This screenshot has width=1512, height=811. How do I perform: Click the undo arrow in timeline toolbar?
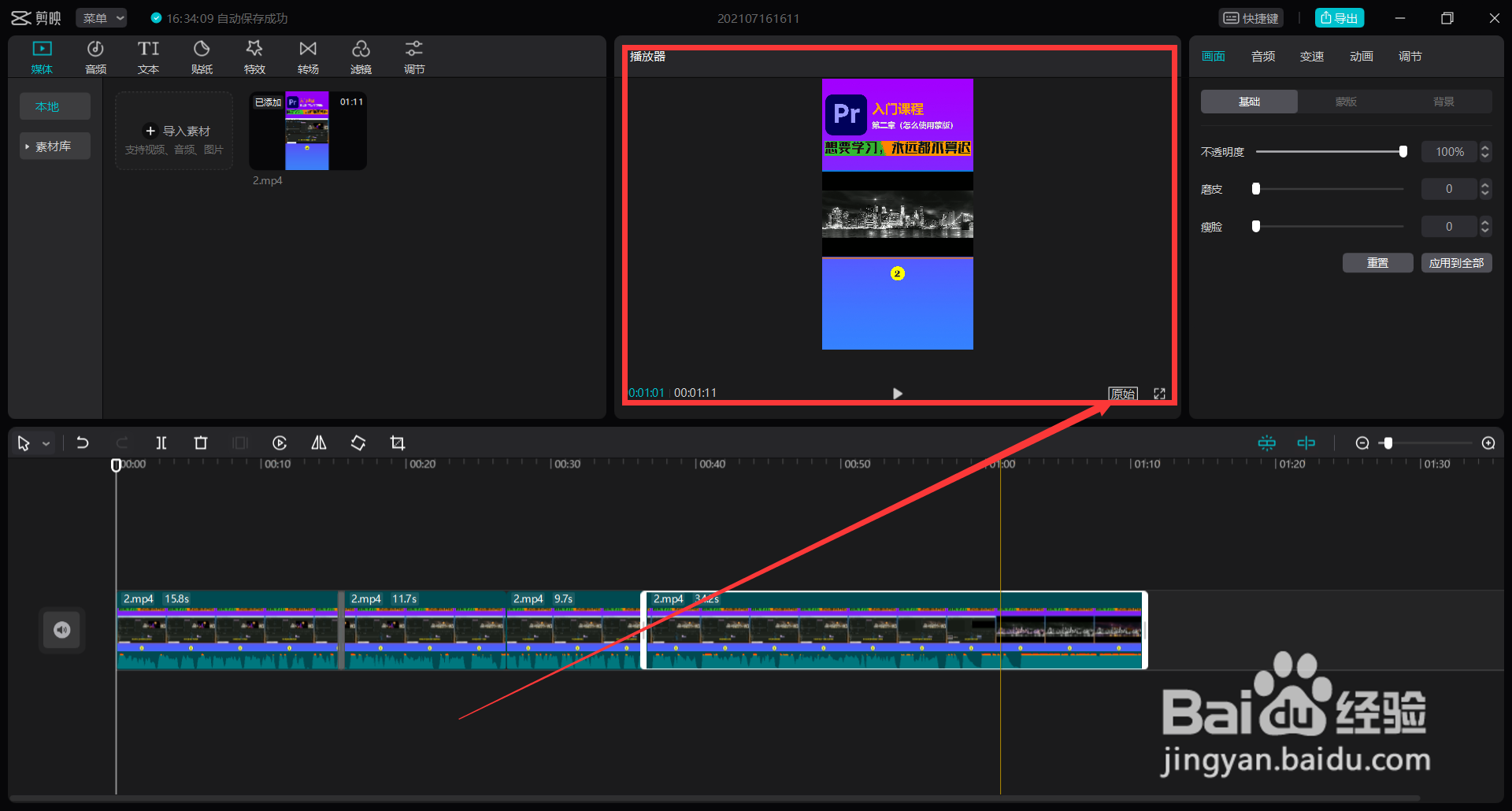(83, 443)
